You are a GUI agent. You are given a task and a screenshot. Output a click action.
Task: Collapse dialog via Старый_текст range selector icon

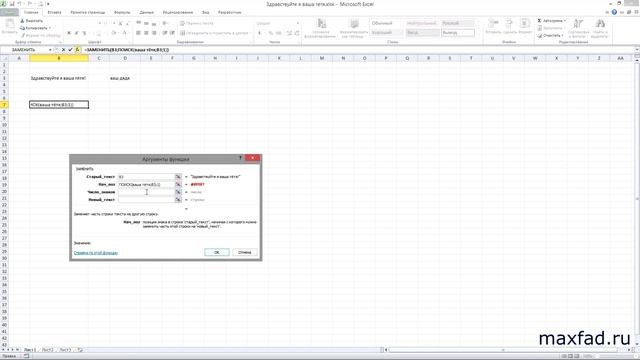[x=178, y=177]
